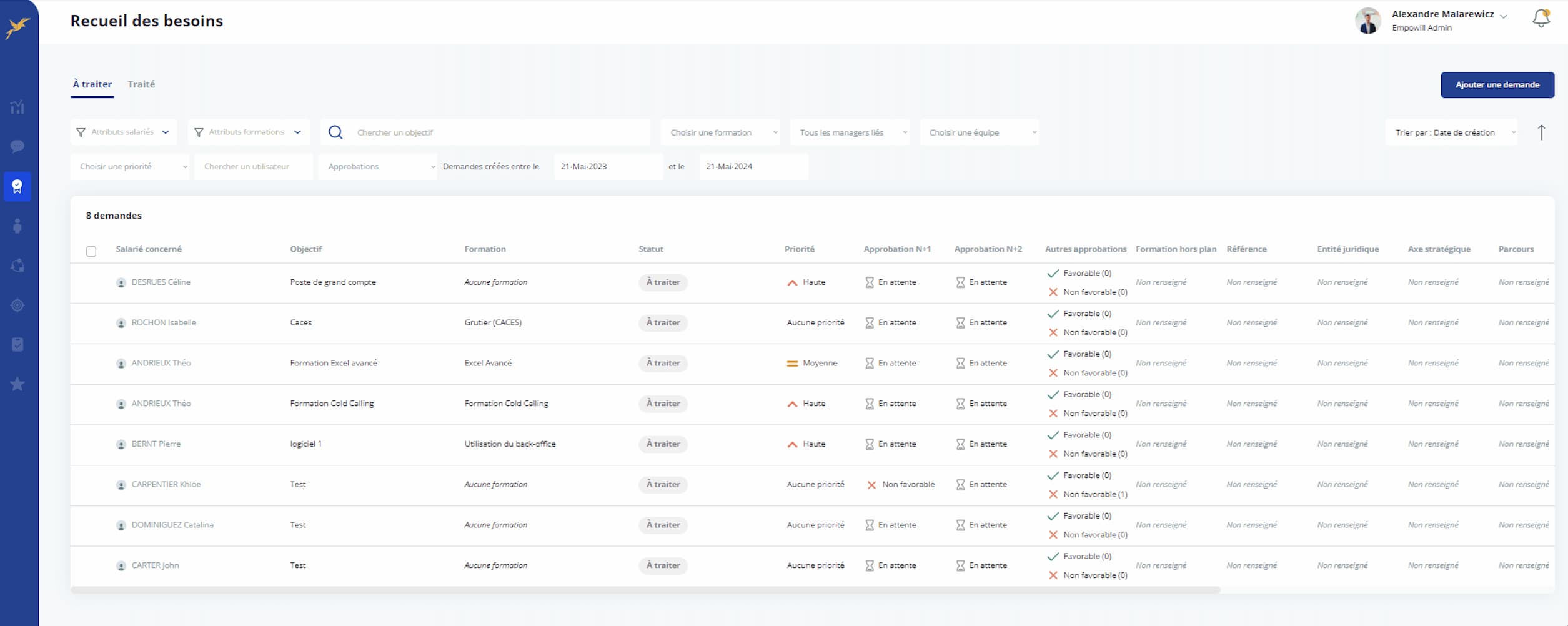Switch to the Traité tab

(141, 84)
